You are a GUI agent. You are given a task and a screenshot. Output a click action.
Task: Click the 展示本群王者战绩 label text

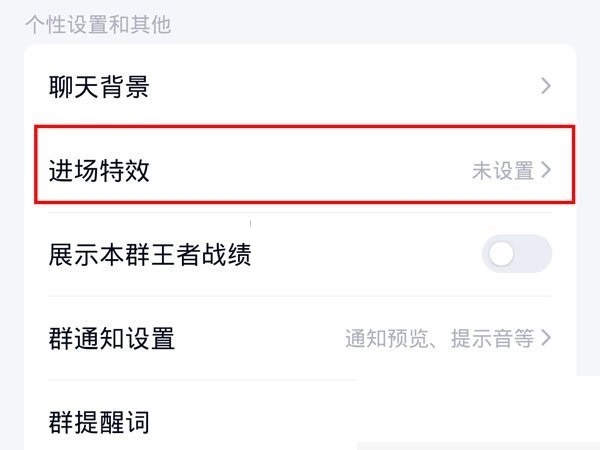149,254
